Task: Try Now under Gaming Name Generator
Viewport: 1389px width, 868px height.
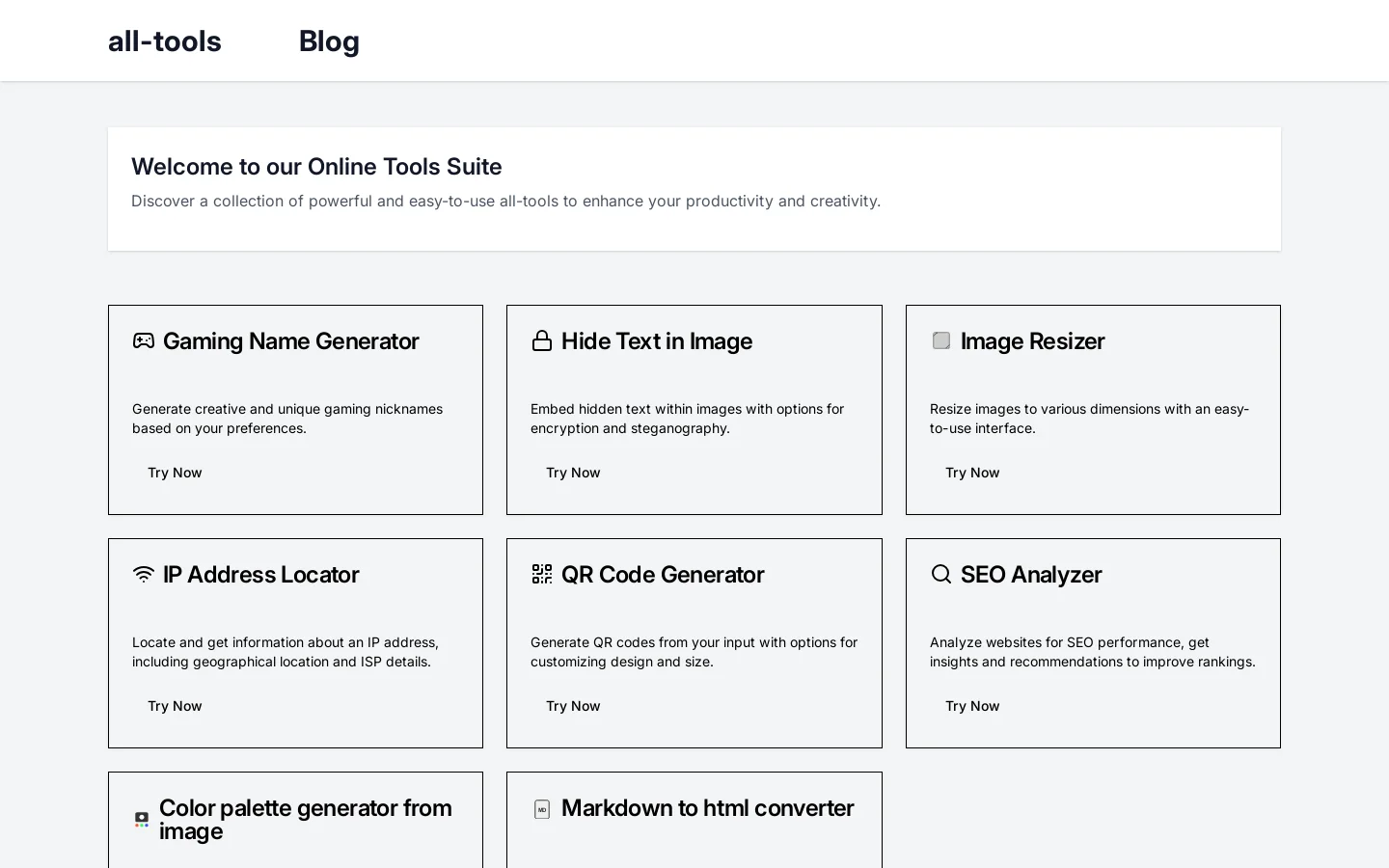Action: coord(175,473)
